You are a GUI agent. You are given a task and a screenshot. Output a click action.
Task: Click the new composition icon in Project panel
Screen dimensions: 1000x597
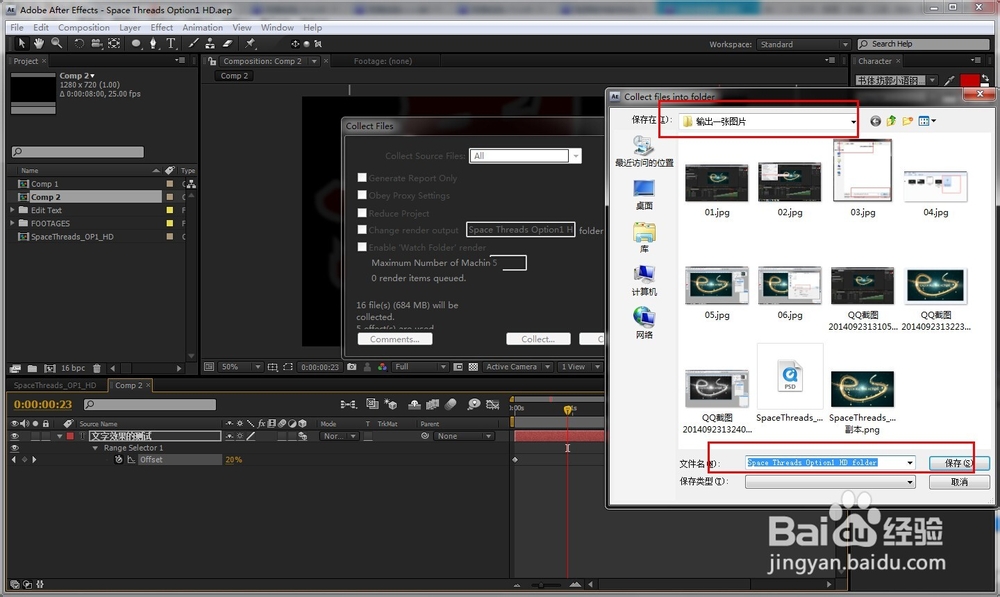click(x=49, y=368)
